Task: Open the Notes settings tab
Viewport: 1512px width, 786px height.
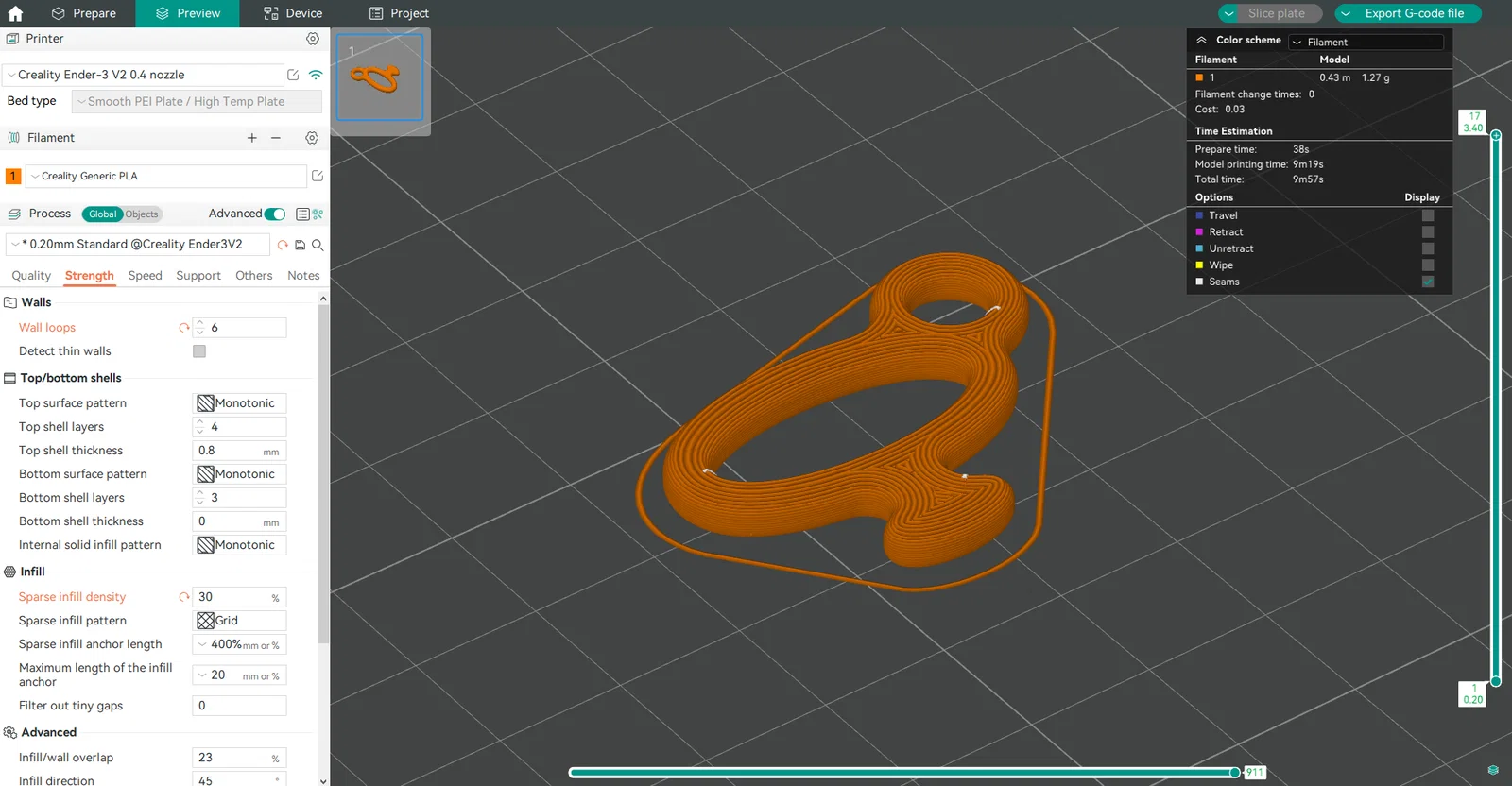Action: tap(303, 276)
